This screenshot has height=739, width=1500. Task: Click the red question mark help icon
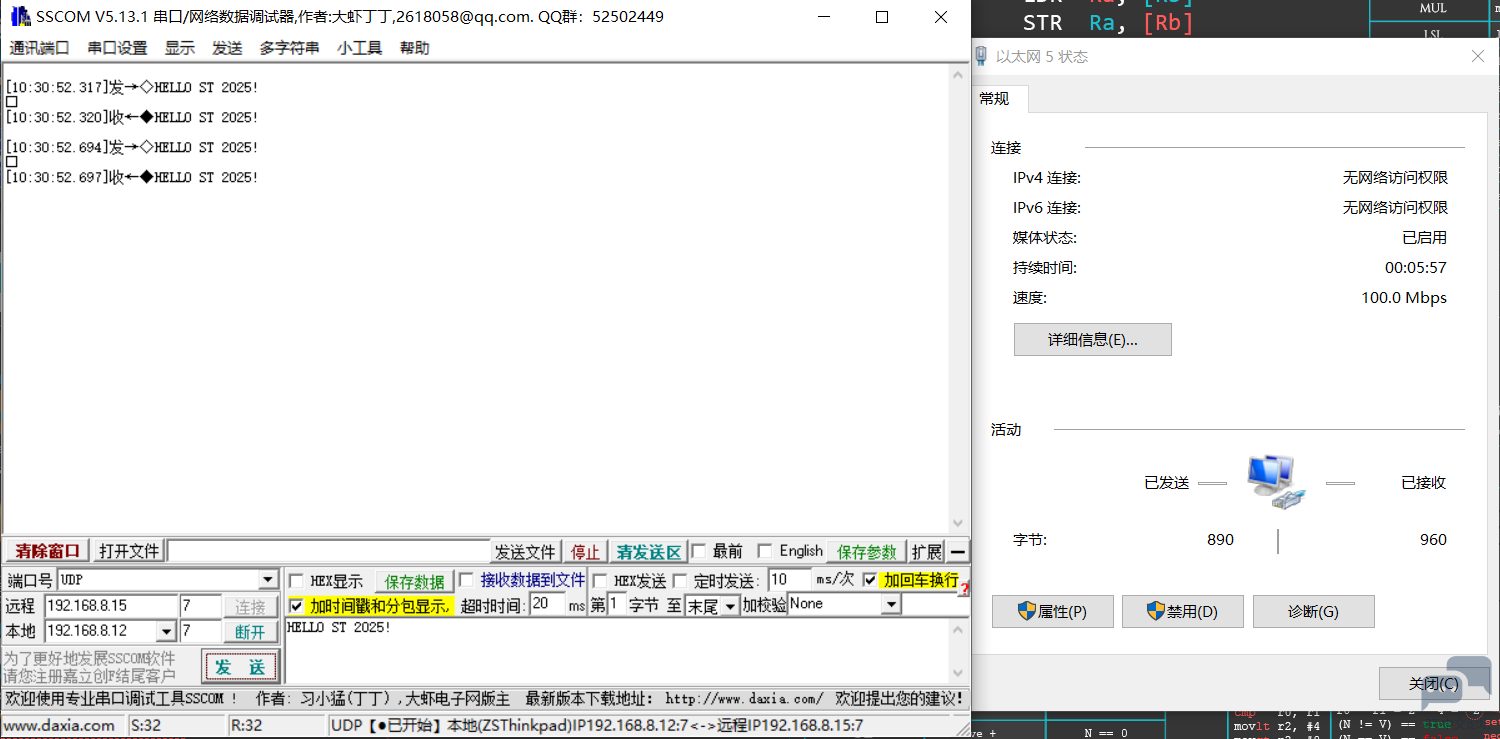[964, 590]
